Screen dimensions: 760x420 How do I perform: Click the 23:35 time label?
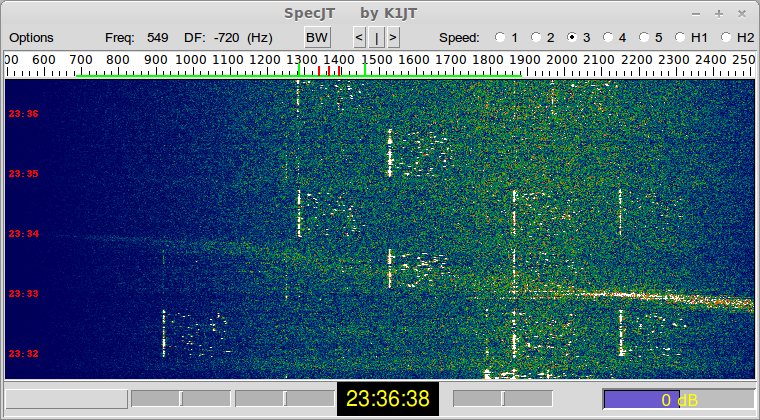click(x=23, y=174)
